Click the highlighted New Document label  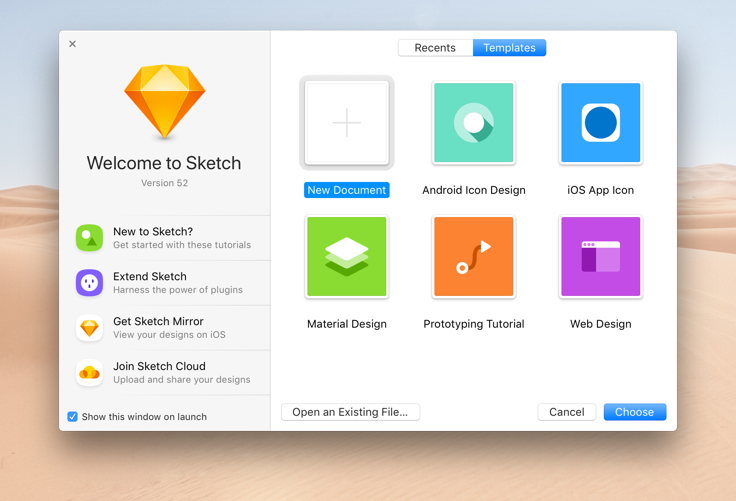coord(347,190)
